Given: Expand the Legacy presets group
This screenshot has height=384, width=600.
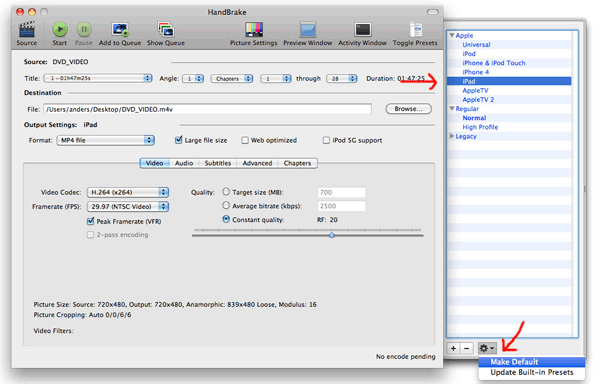Looking at the screenshot, I should tap(452, 136).
